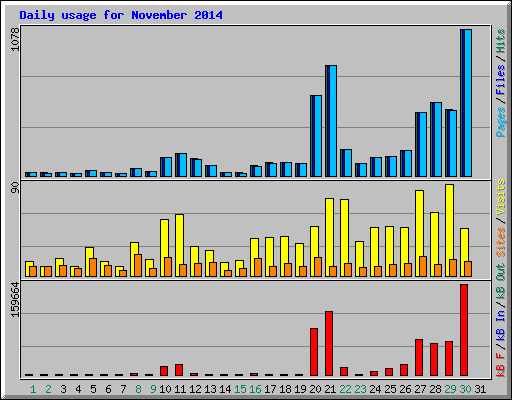Click the blue "kB In" legend text
The image size is (512, 400).
(500, 325)
